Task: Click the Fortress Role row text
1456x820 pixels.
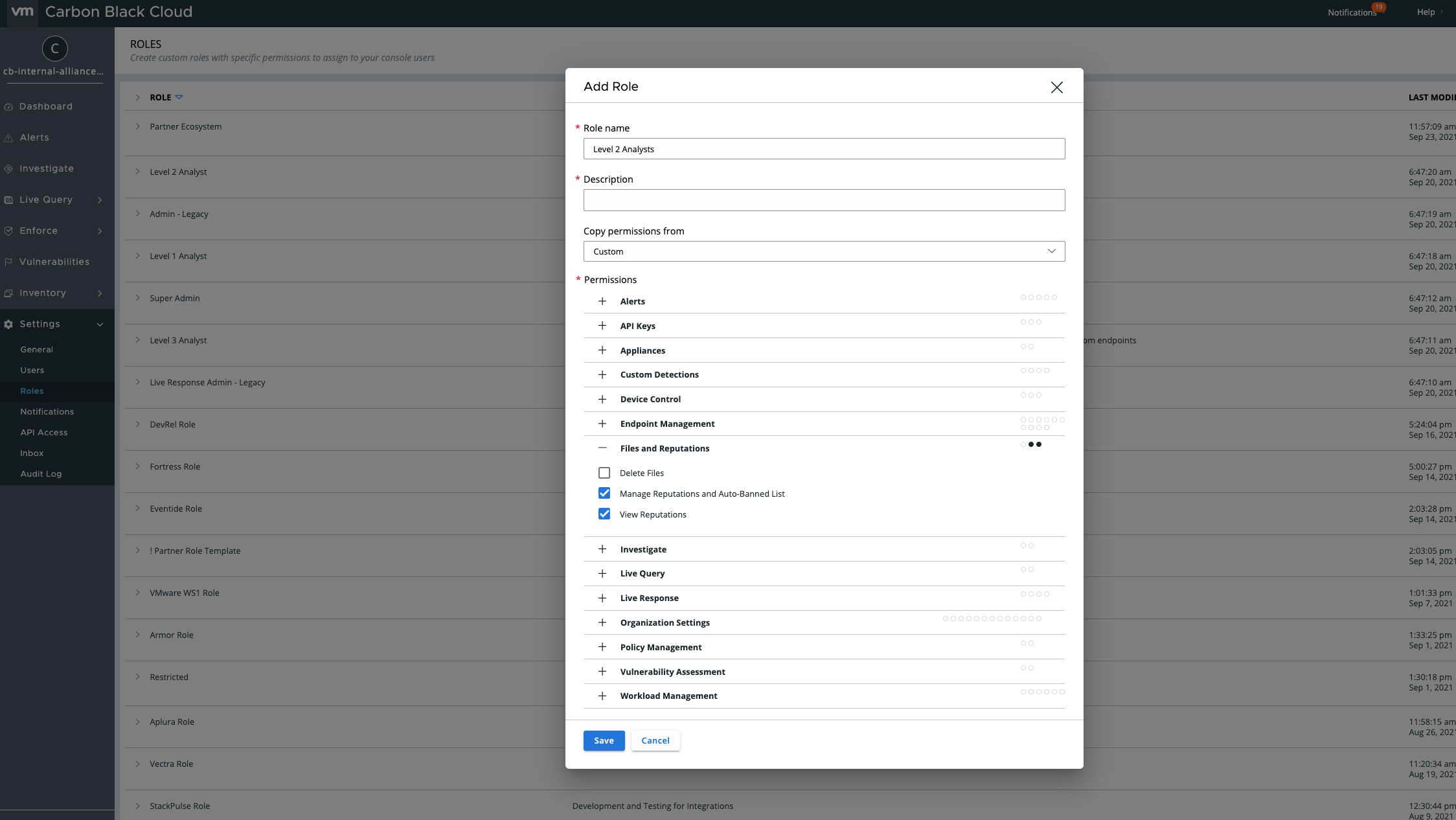Action: [175, 466]
